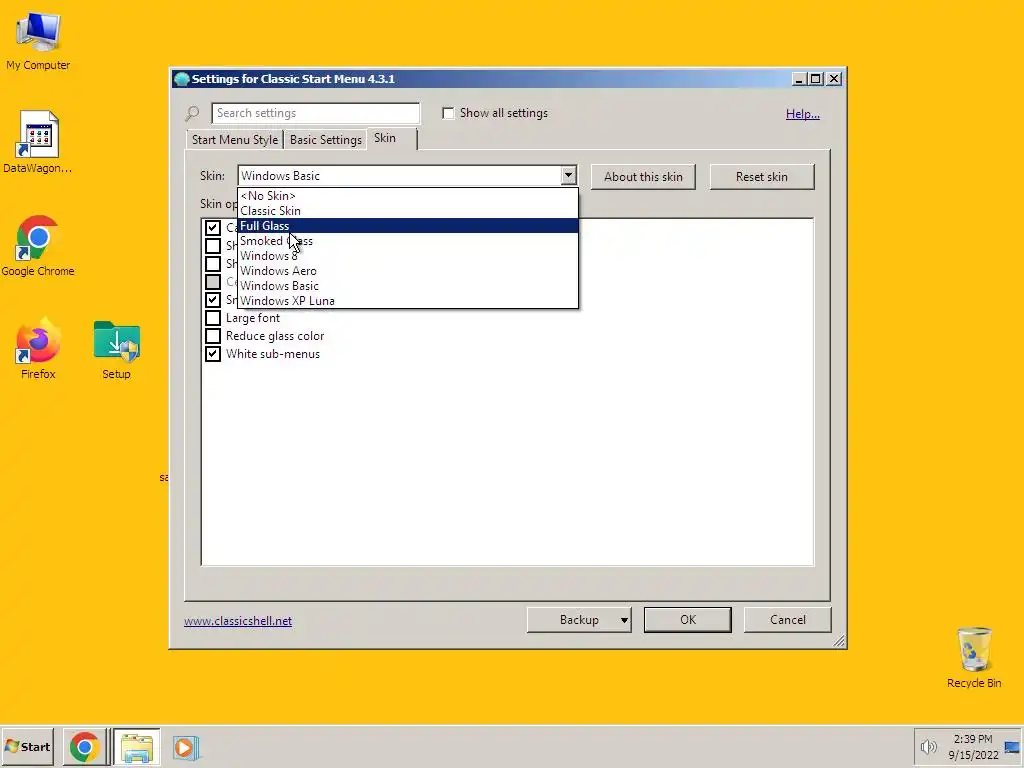1024x768 pixels.
Task: Uncheck White sub-menus option
Action: pos(213,354)
